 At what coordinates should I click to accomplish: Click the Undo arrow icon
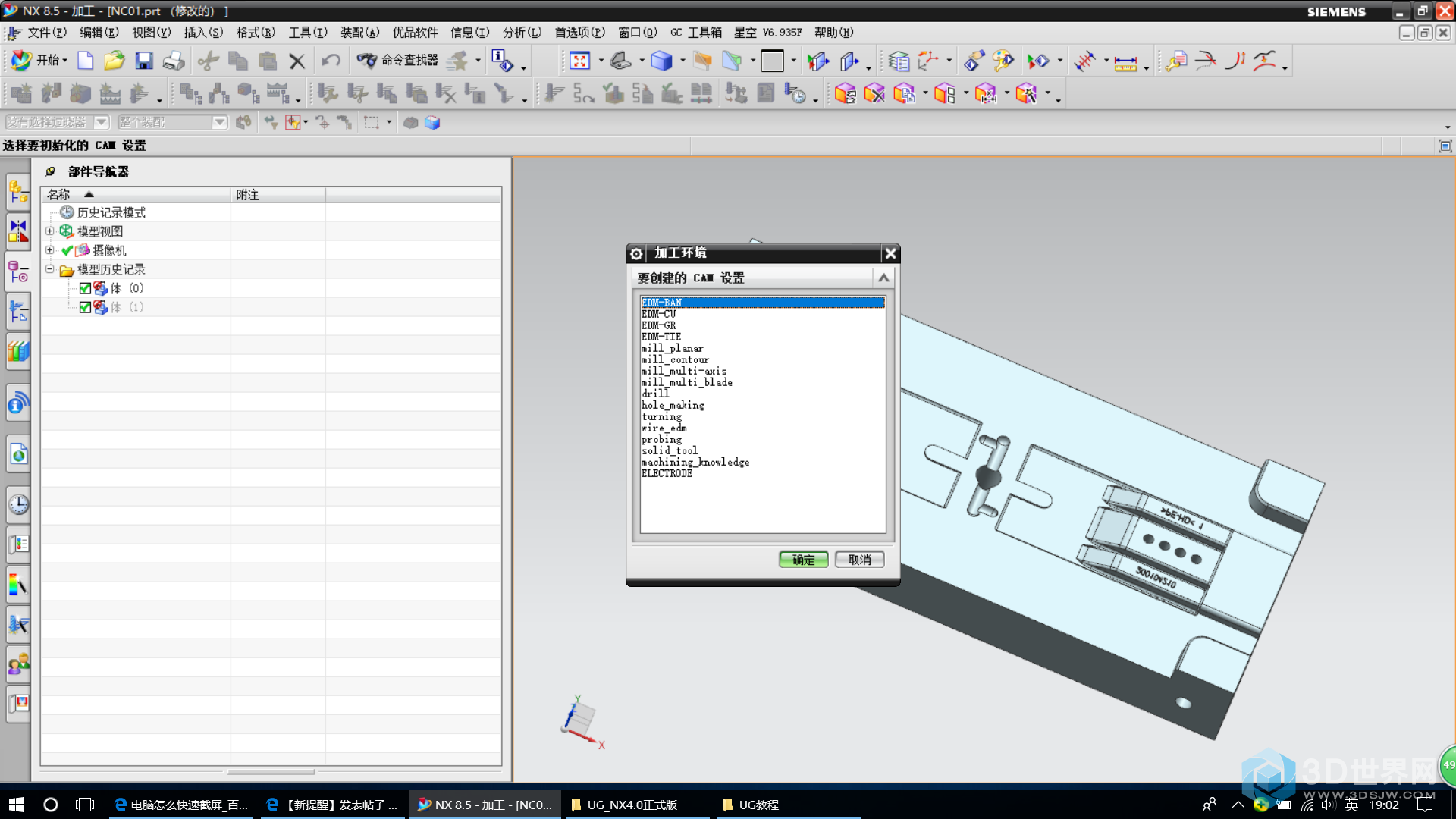click(x=331, y=61)
